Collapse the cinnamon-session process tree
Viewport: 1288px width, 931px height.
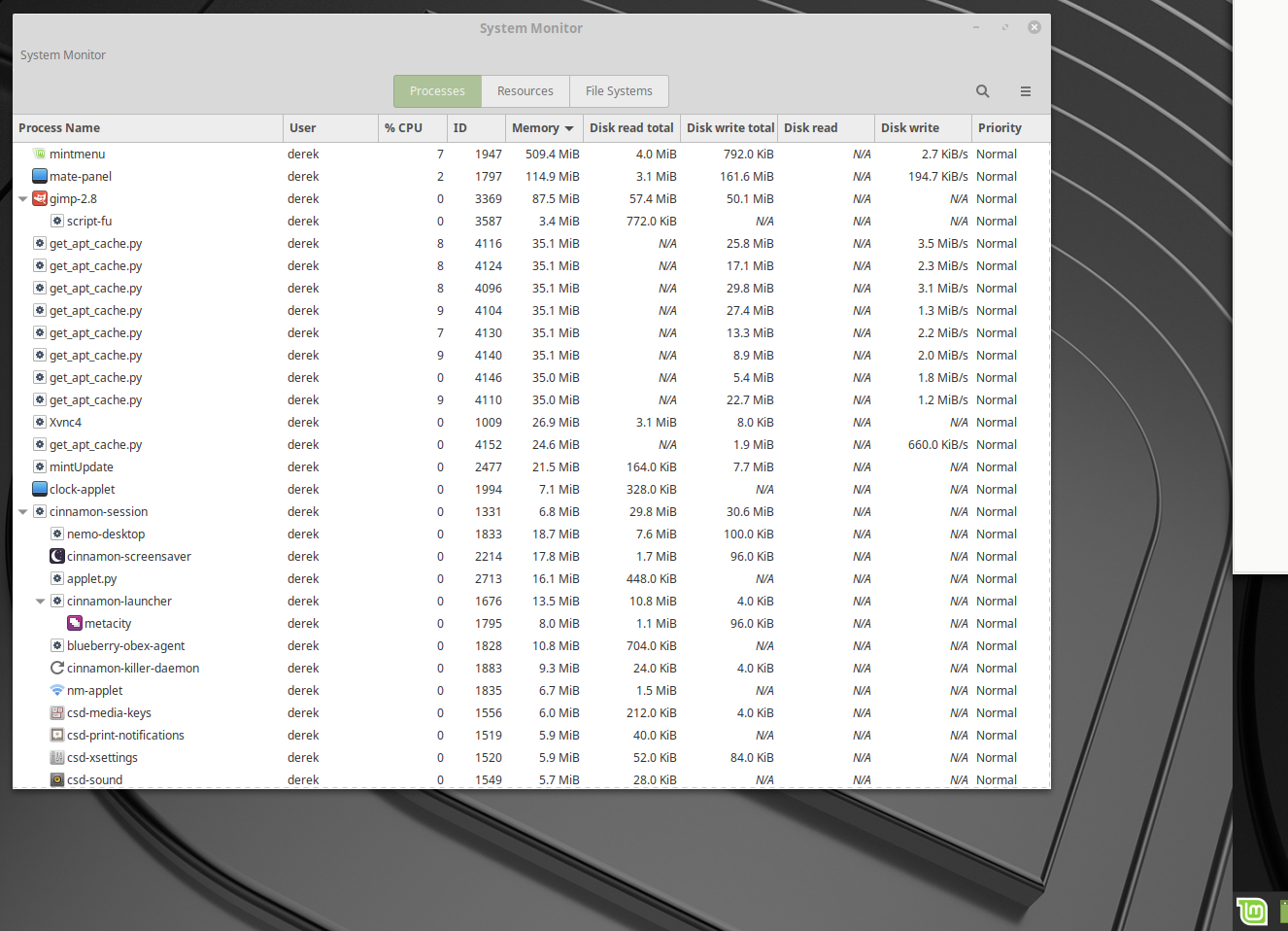tap(22, 512)
